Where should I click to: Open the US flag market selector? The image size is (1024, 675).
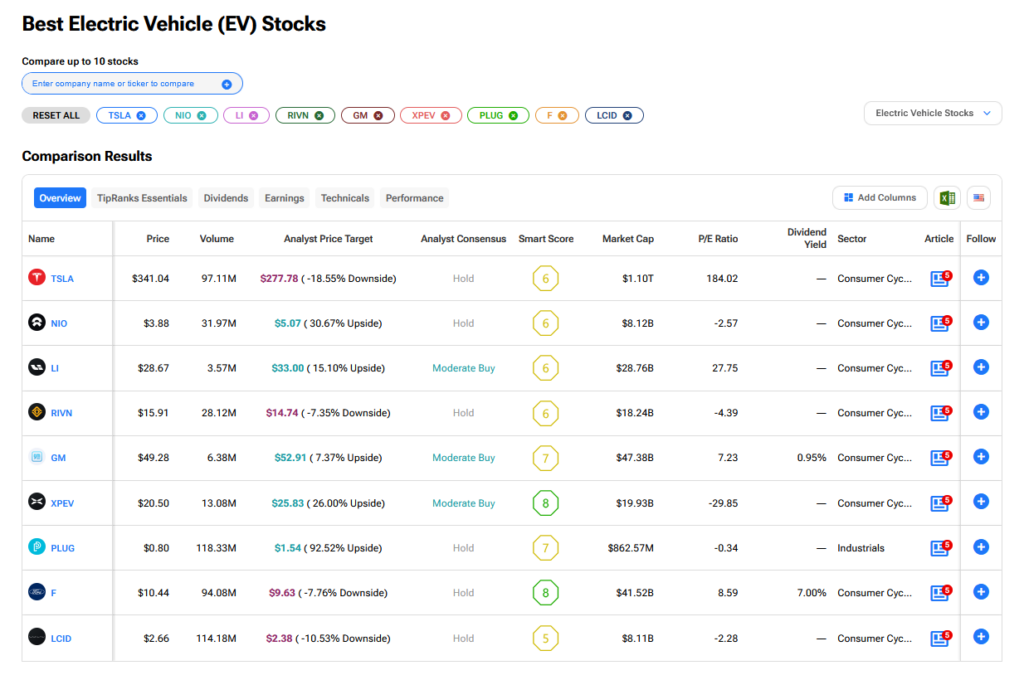[x=978, y=198]
